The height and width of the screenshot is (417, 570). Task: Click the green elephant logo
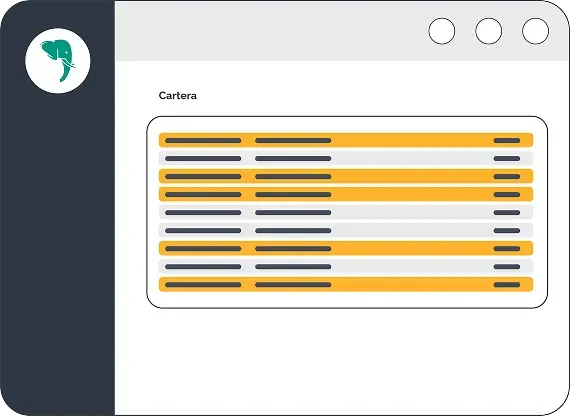pos(58,61)
